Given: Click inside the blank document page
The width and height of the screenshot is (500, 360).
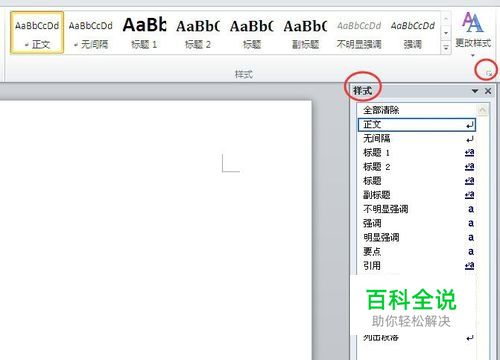Looking at the screenshot, I should click(x=155, y=230).
